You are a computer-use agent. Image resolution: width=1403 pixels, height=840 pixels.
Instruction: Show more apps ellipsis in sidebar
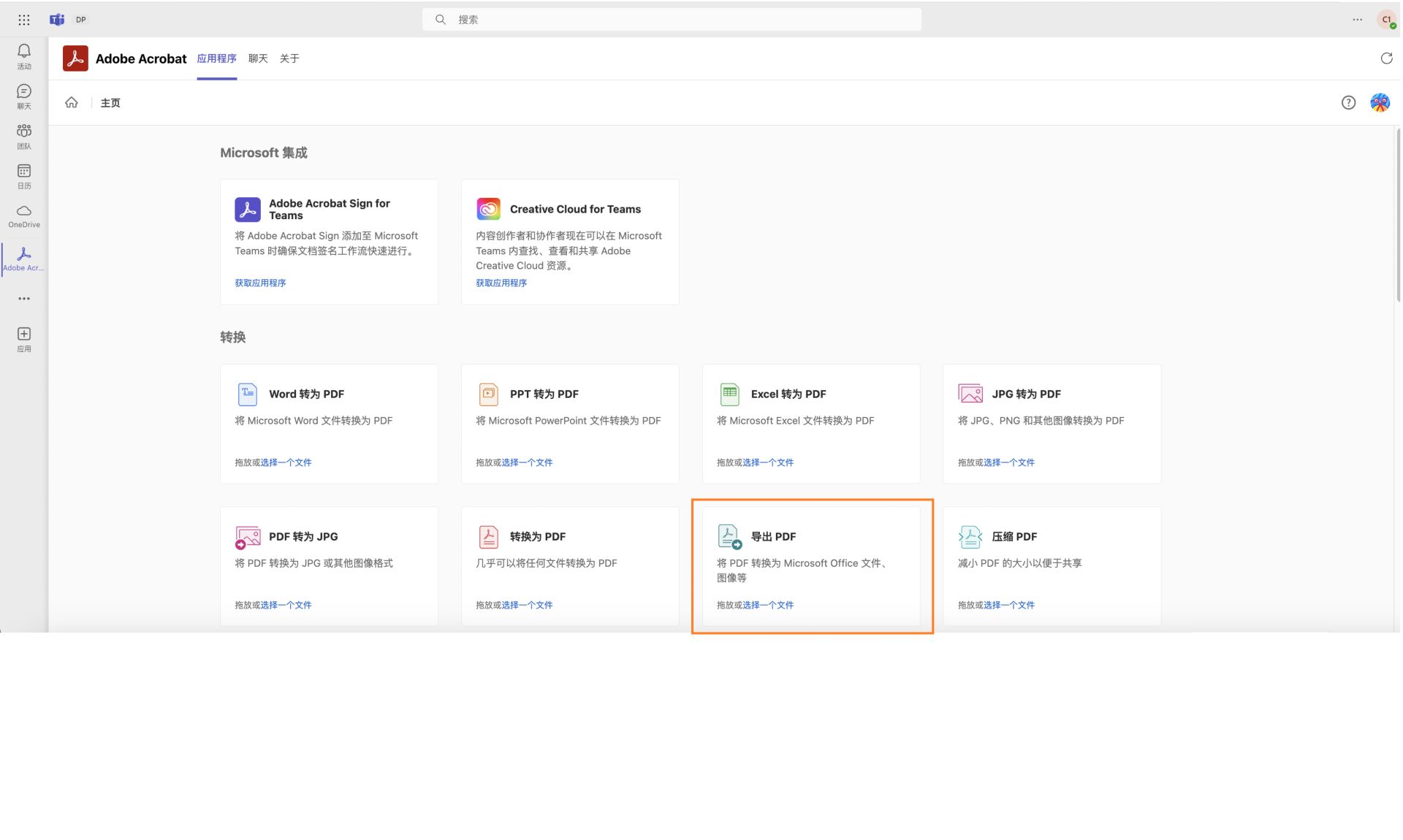point(24,299)
